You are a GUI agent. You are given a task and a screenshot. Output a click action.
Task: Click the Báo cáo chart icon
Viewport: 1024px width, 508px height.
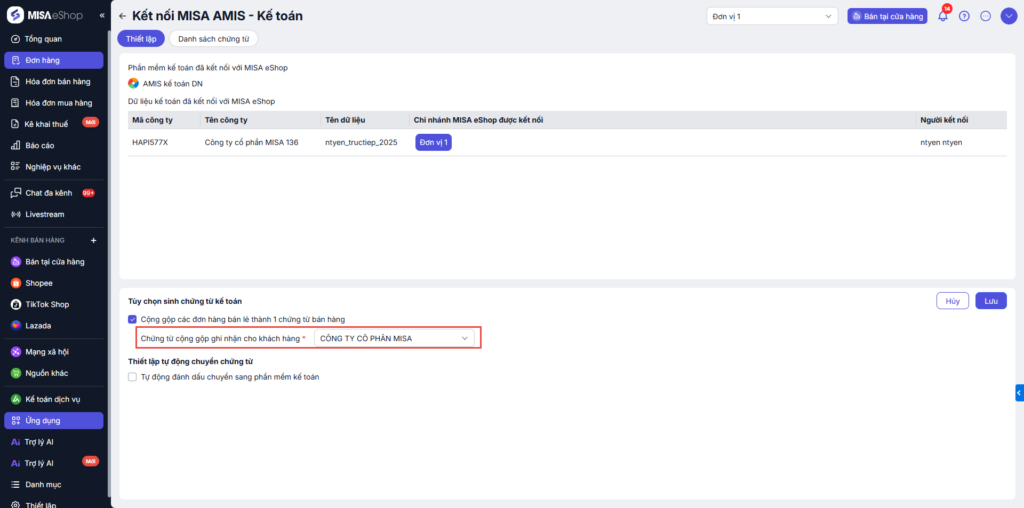(x=16, y=146)
